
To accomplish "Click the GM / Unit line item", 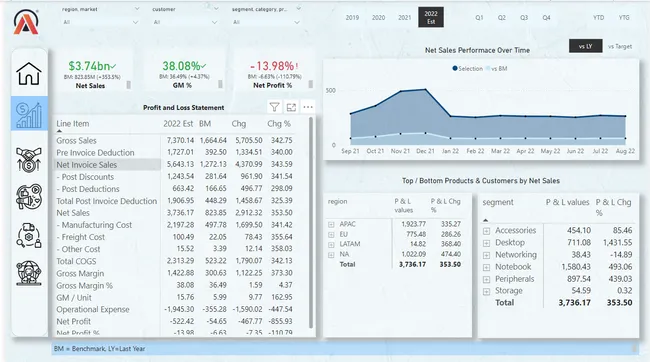I will coord(74,298).
